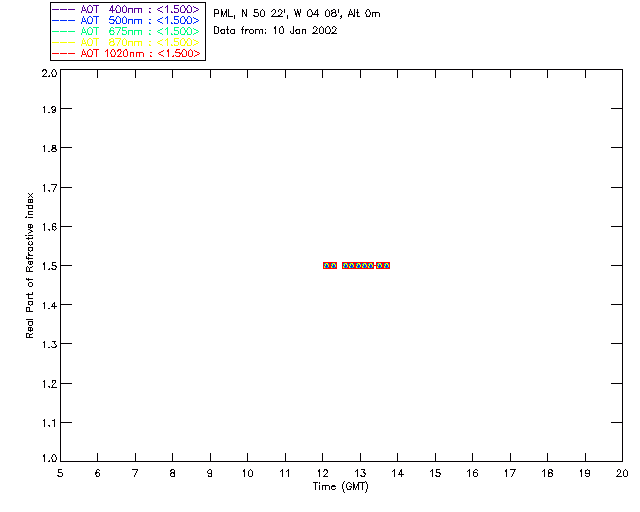The height and width of the screenshot is (512, 640).
Task: Click the x-axis tick label 12
Action: (x=322, y=473)
